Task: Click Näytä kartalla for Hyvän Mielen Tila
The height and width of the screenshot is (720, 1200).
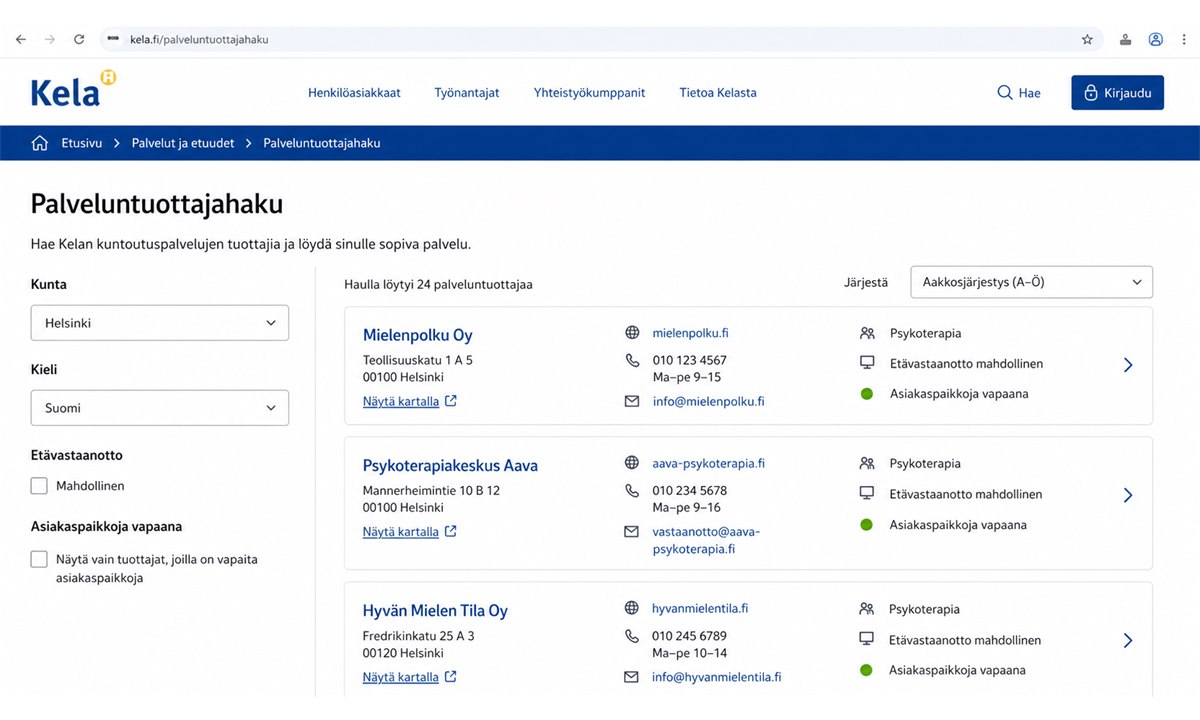Action: click(x=401, y=677)
